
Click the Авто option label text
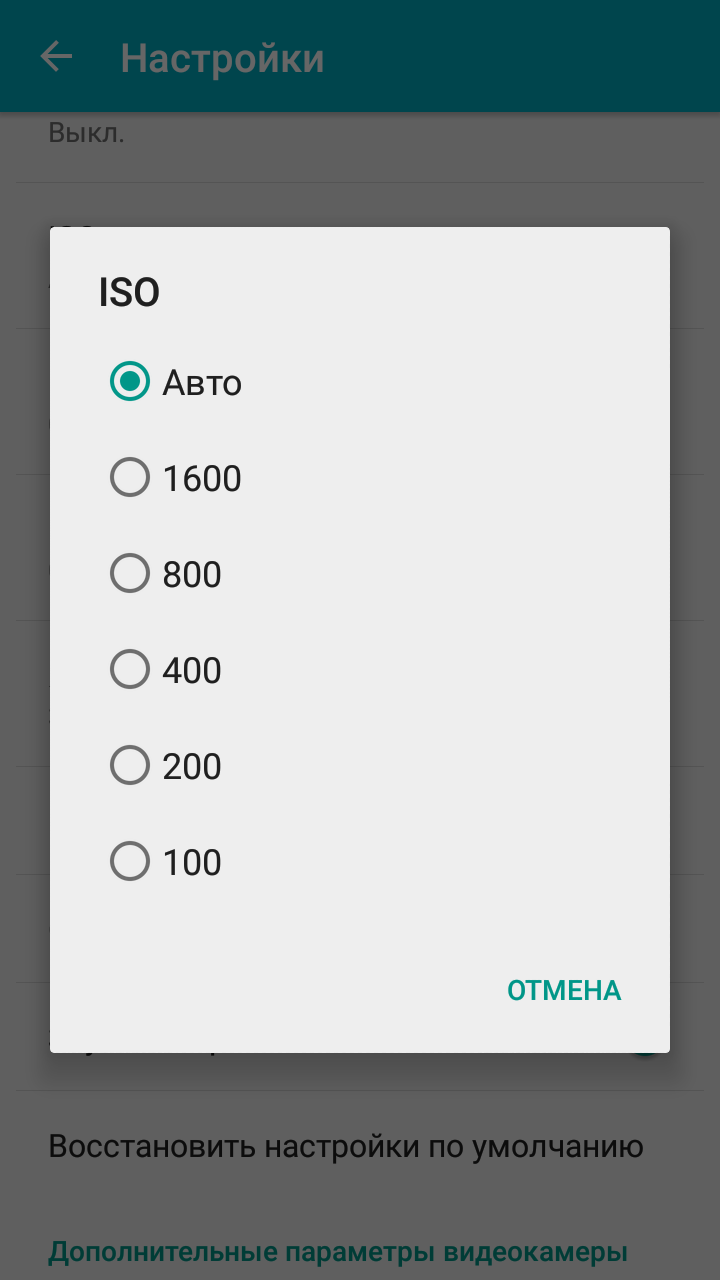pyautogui.click(x=202, y=383)
